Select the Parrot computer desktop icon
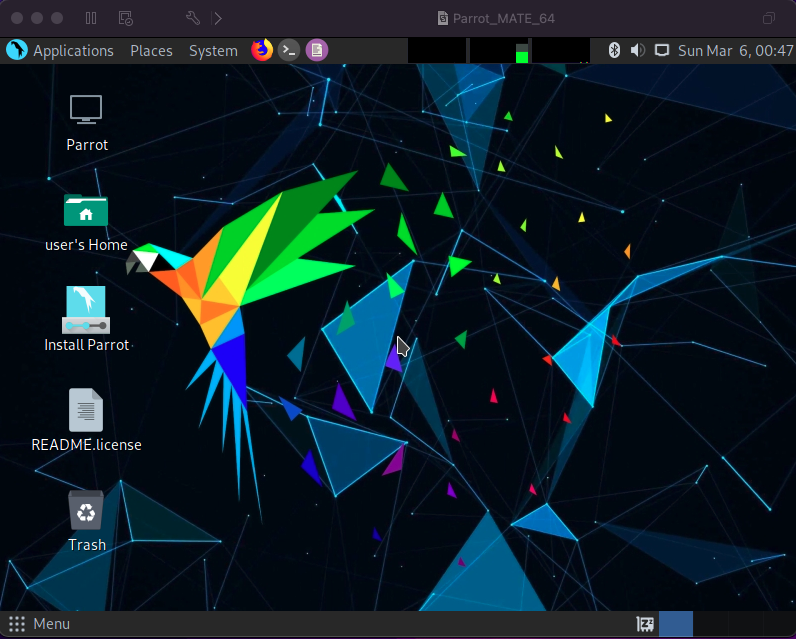The width and height of the screenshot is (796, 639). [x=86, y=109]
